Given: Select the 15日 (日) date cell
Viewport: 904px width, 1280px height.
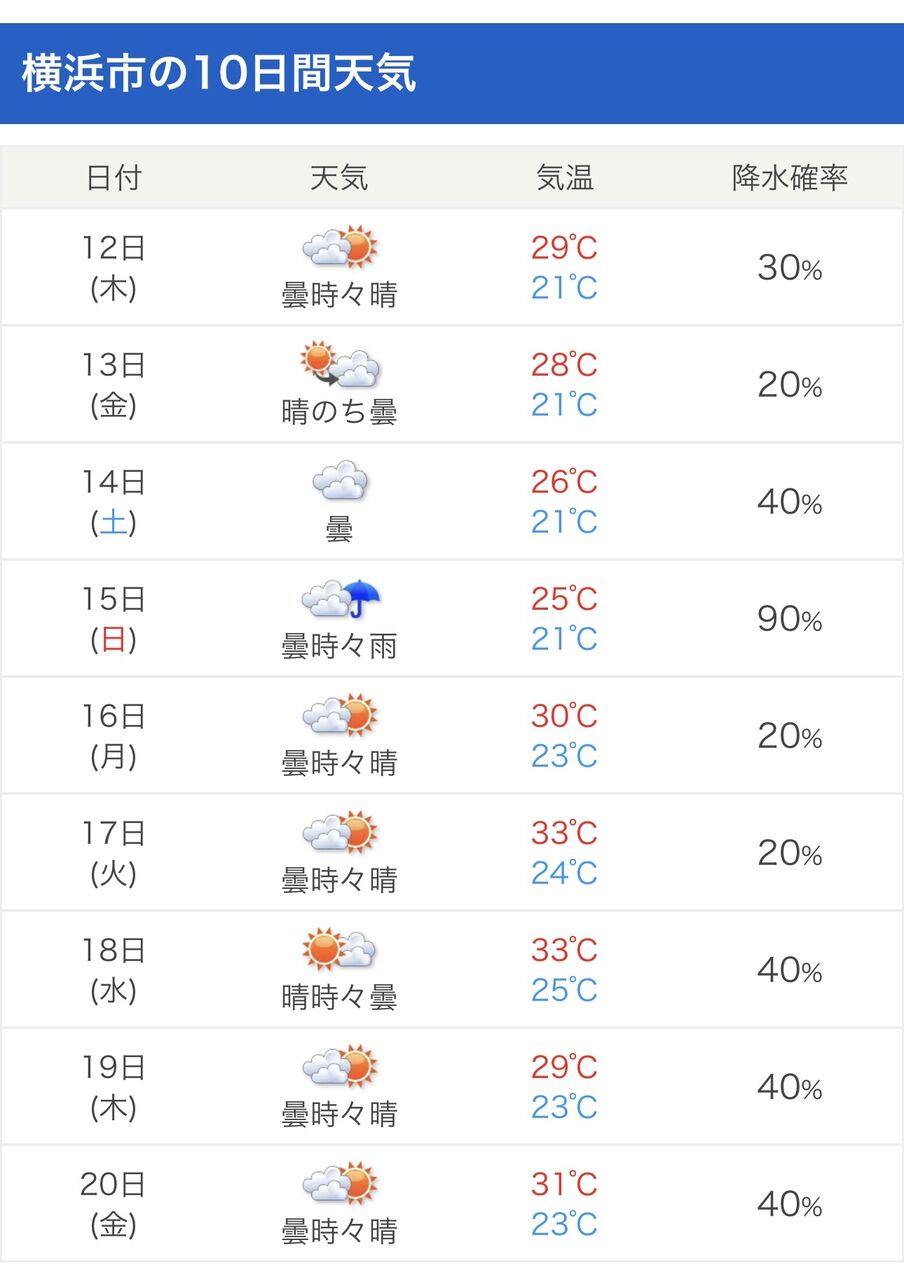Looking at the screenshot, I should click(x=113, y=619).
